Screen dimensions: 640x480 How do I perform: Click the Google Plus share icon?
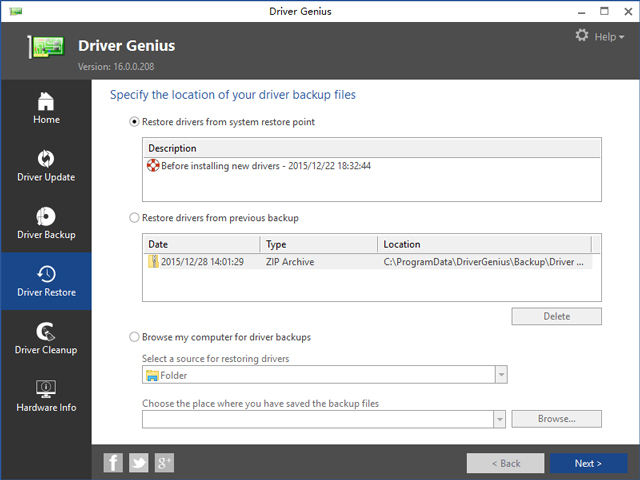pos(164,462)
